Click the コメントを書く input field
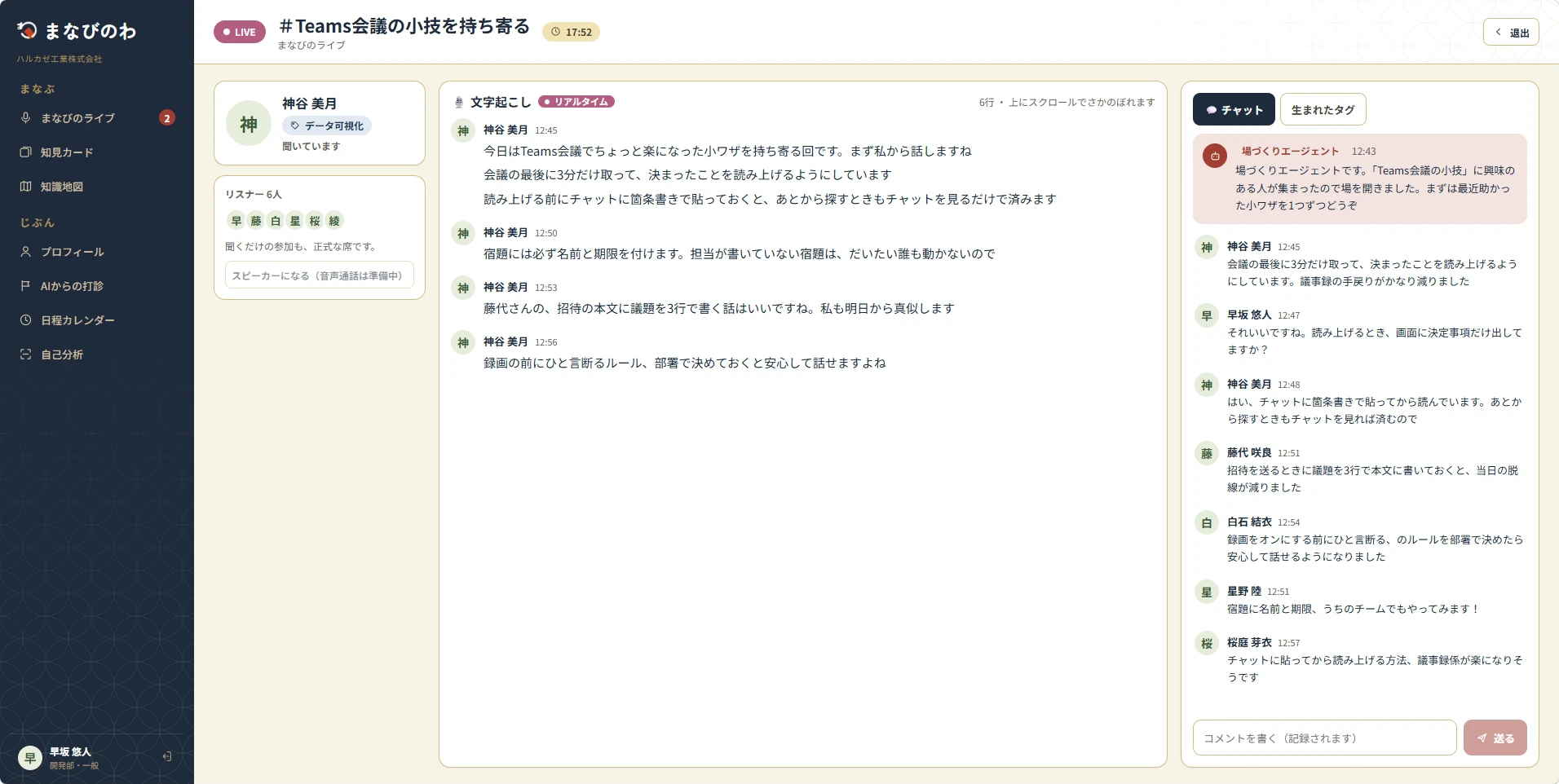This screenshot has height=784, width=1559. coord(1324,738)
